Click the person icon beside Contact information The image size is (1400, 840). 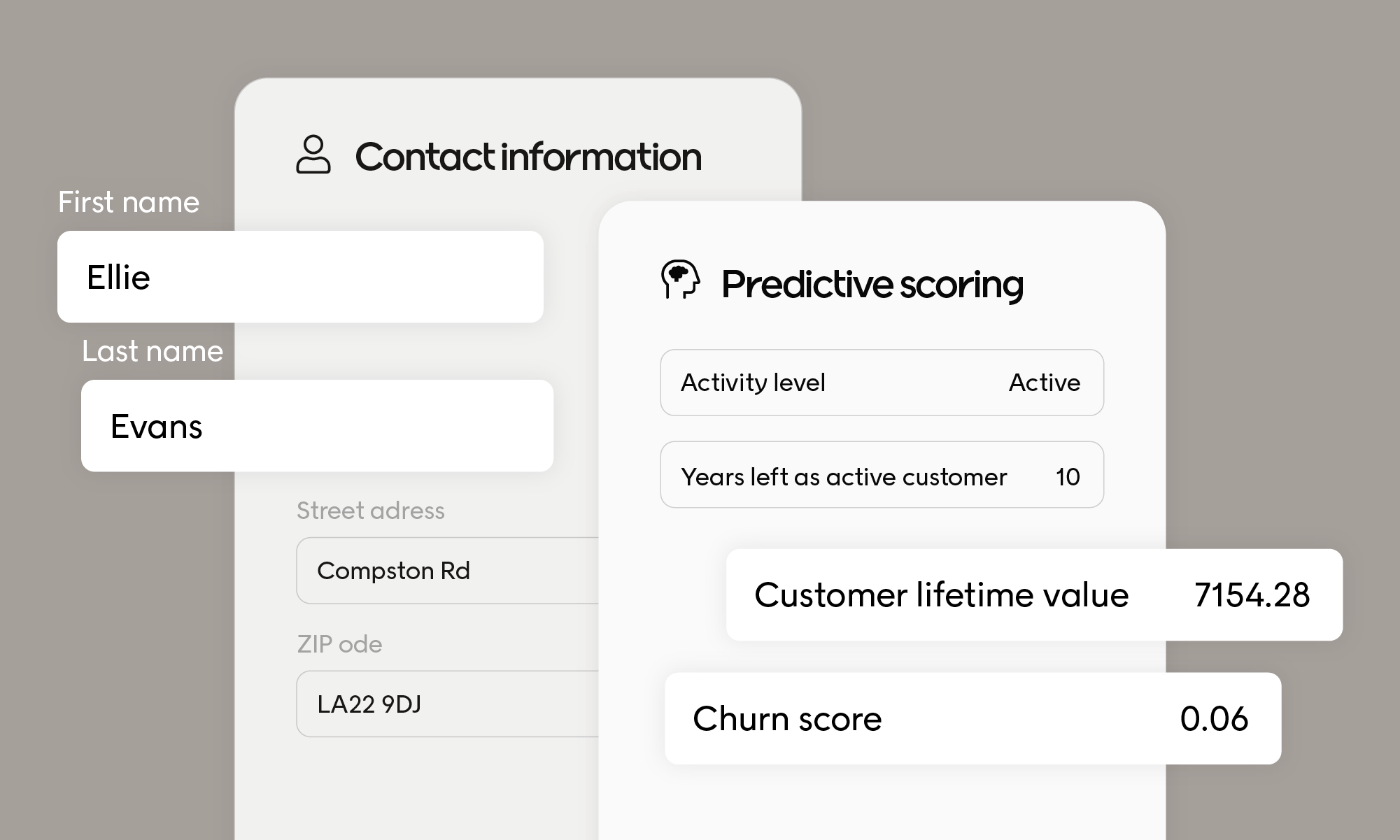313,155
